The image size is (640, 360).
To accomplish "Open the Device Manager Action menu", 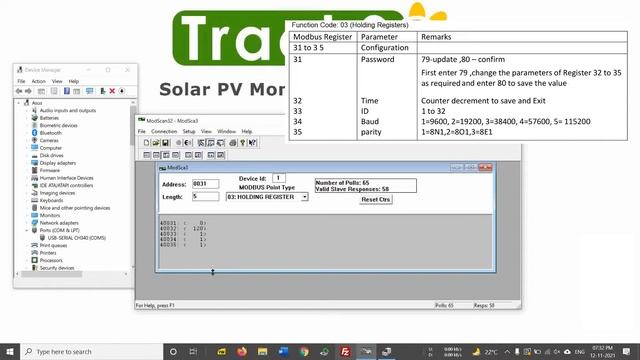I will (x=38, y=81).
